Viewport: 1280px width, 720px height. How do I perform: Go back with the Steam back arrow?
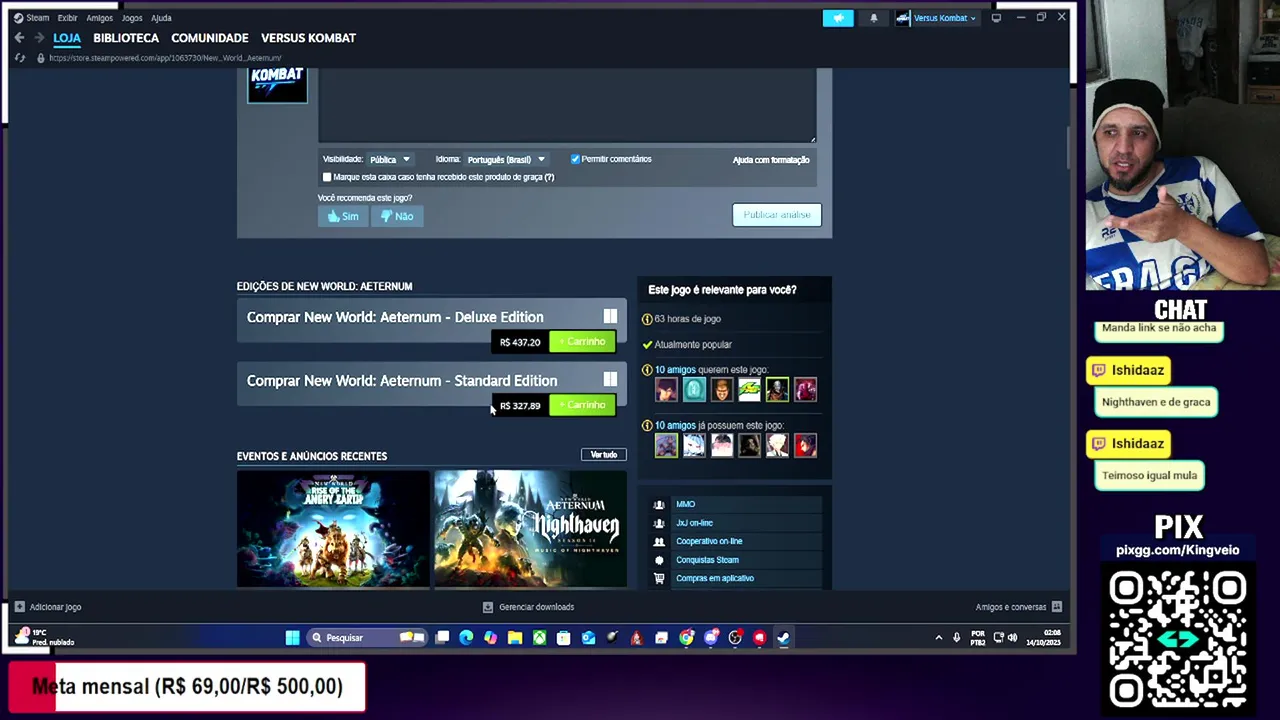(19, 38)
